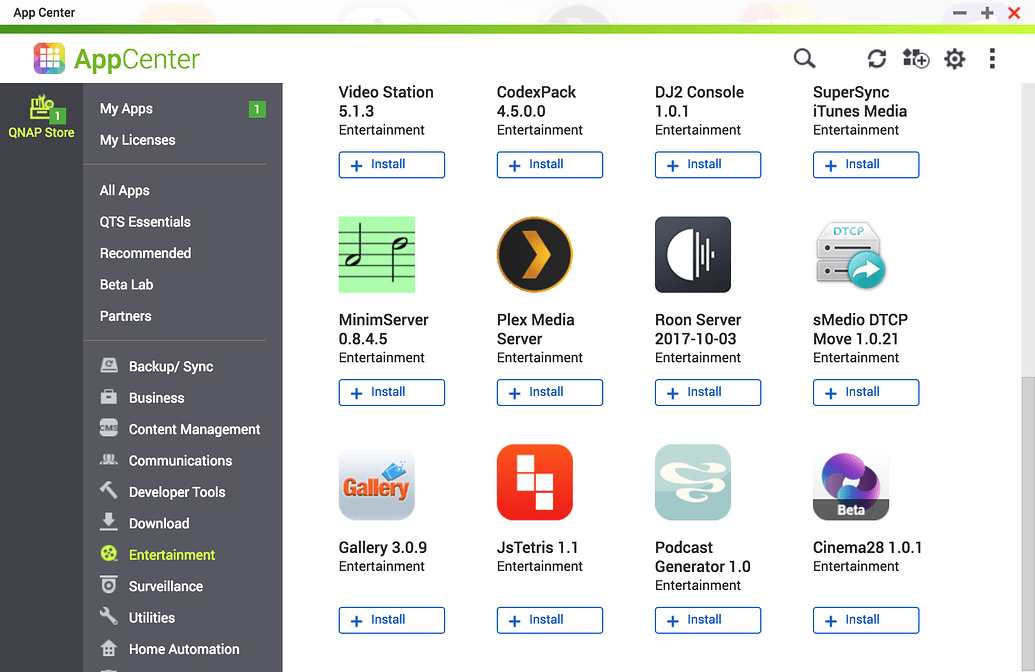Select the Roon Server app icon
The width and height of the screenshot is (1035, 672).
tap(692, 254)
